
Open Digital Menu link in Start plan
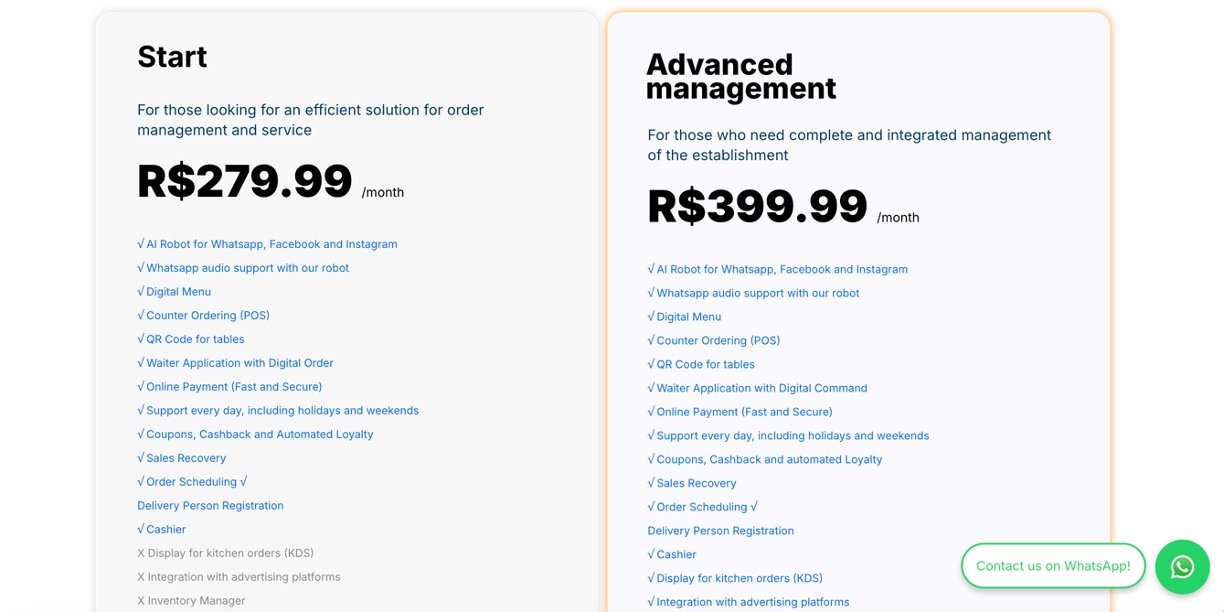click(175, 292)
